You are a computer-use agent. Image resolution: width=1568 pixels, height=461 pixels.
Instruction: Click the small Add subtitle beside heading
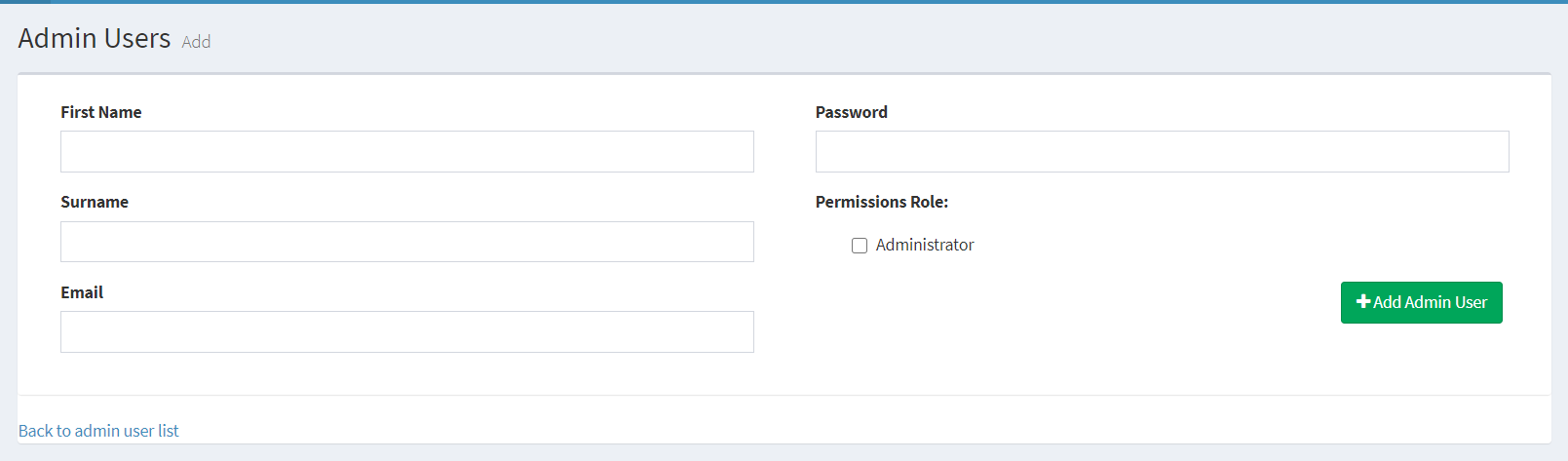click(196, 42)
